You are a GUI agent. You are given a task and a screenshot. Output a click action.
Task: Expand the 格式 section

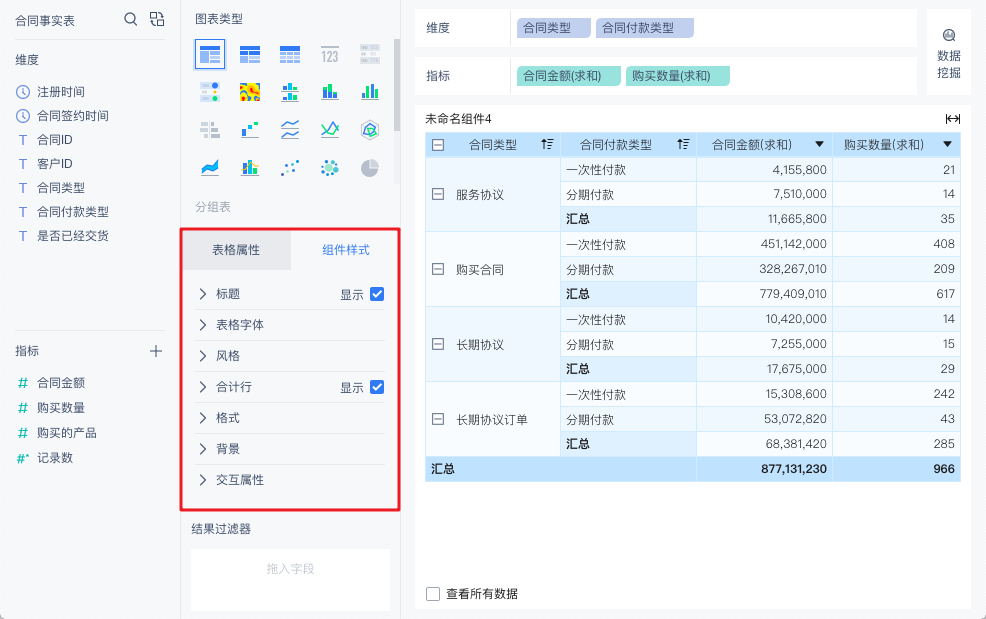point(202,418)
